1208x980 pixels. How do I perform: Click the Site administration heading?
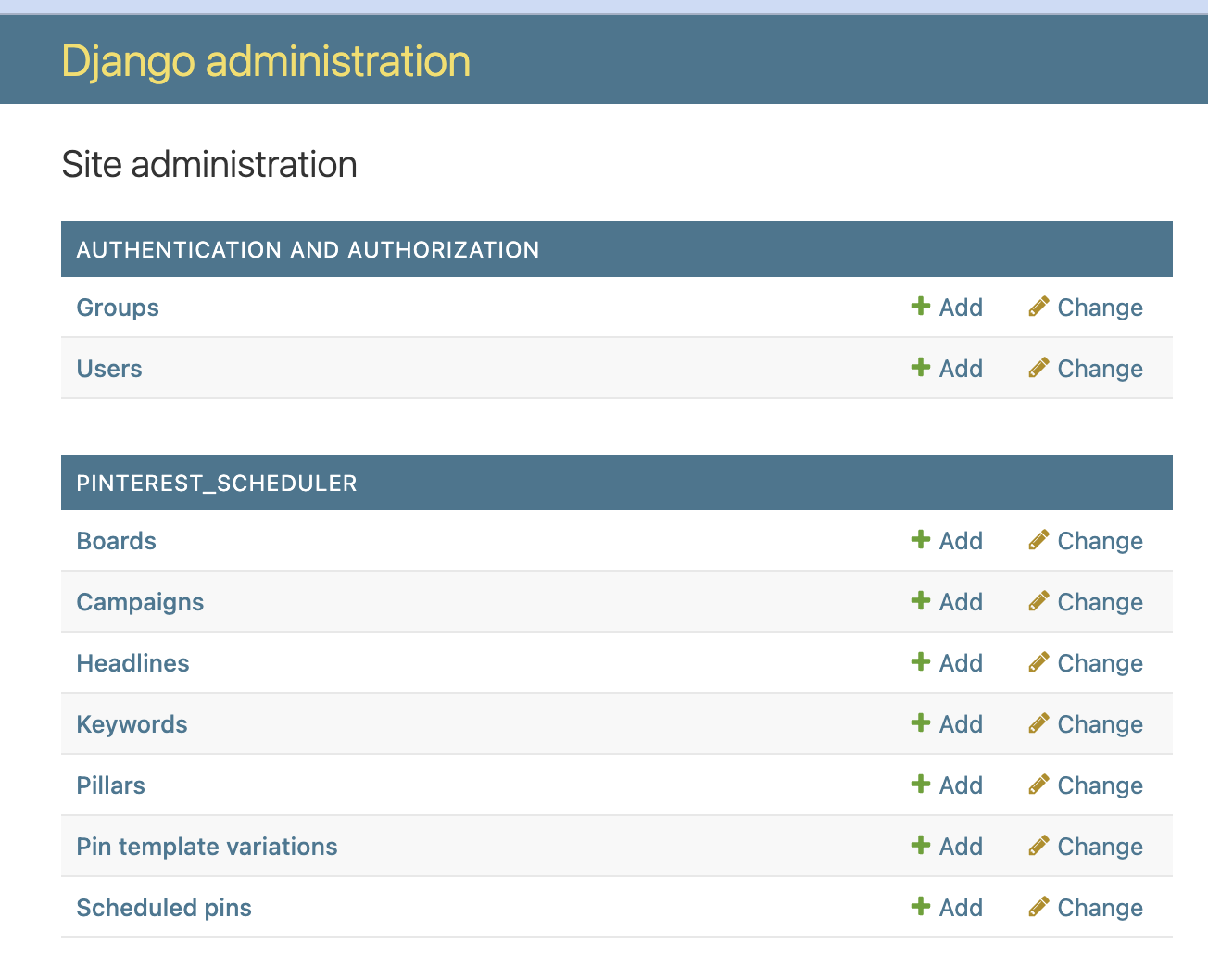209,165
